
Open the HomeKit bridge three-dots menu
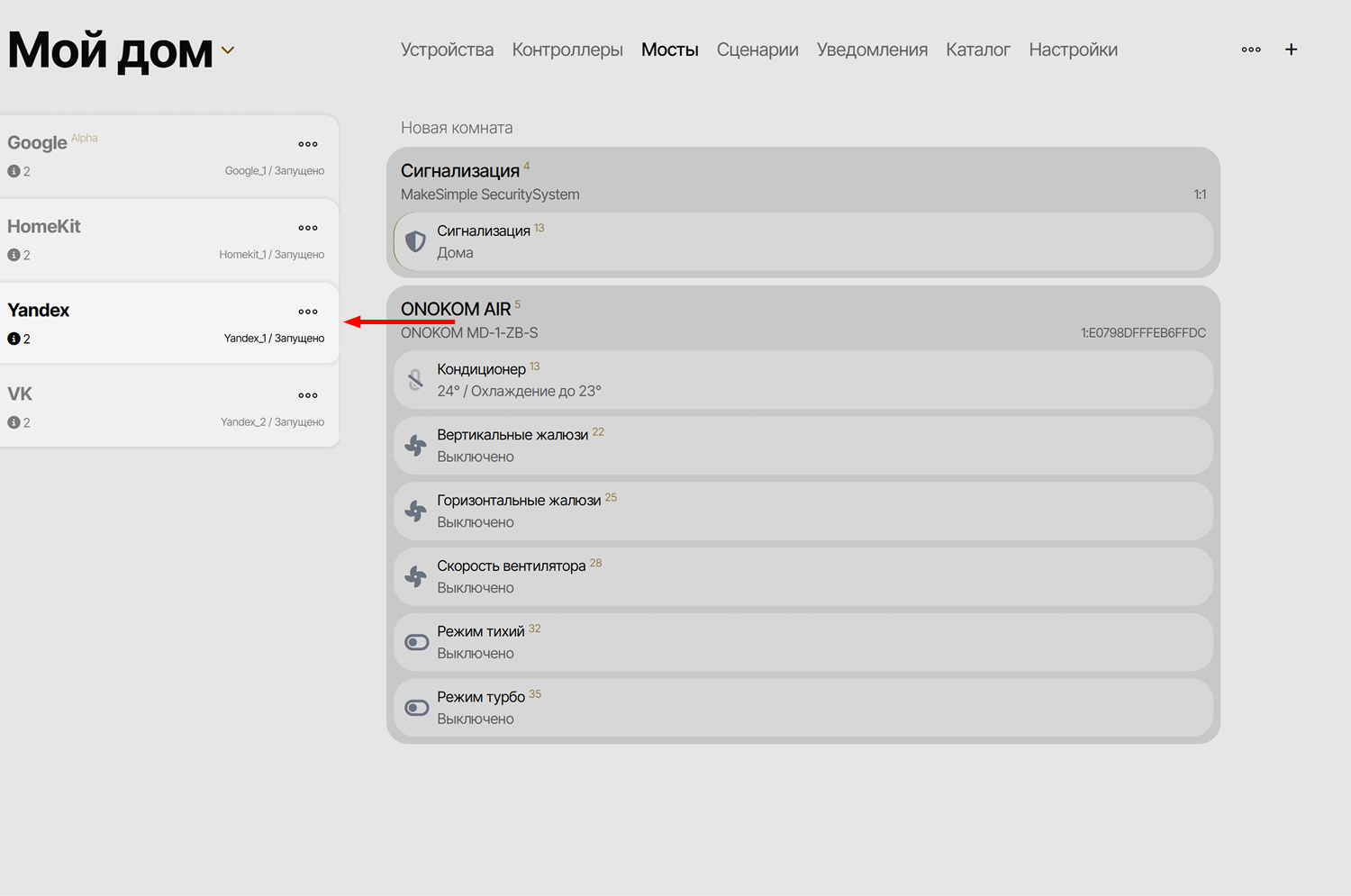tap(308, 228)
